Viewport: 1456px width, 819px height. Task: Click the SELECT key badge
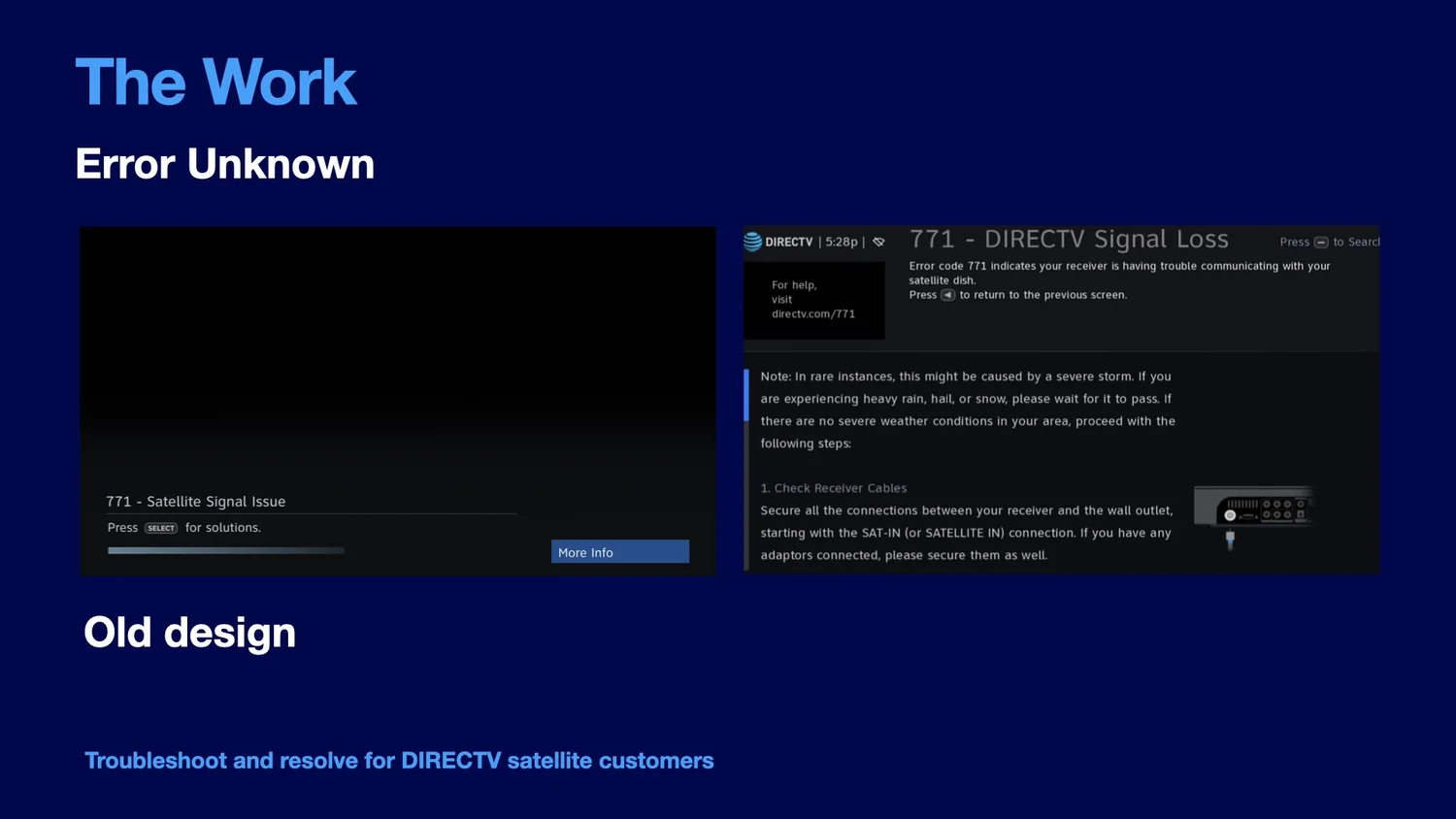tap(161, 528)
